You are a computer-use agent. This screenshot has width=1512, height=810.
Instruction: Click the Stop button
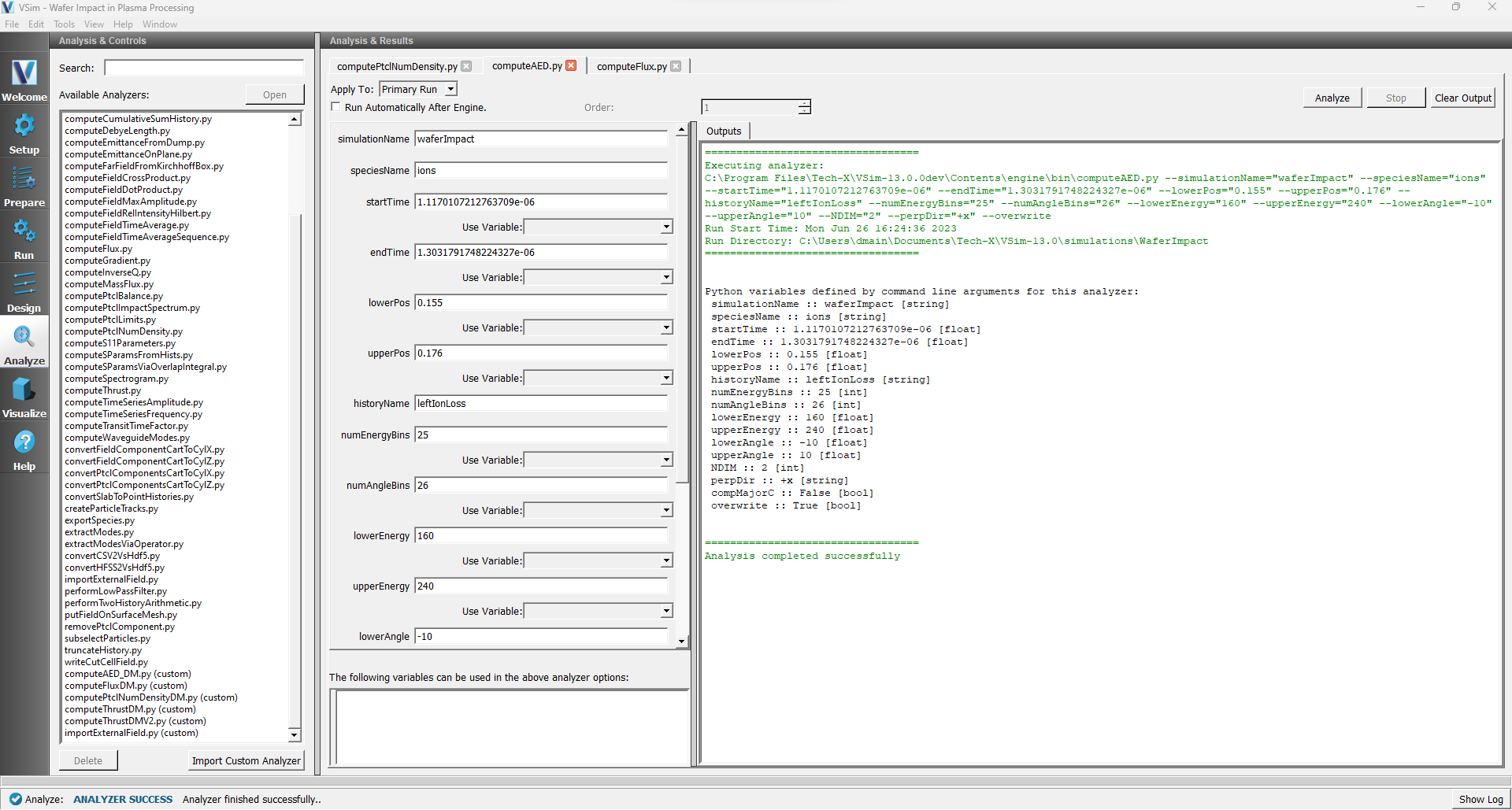[1395, 98]
